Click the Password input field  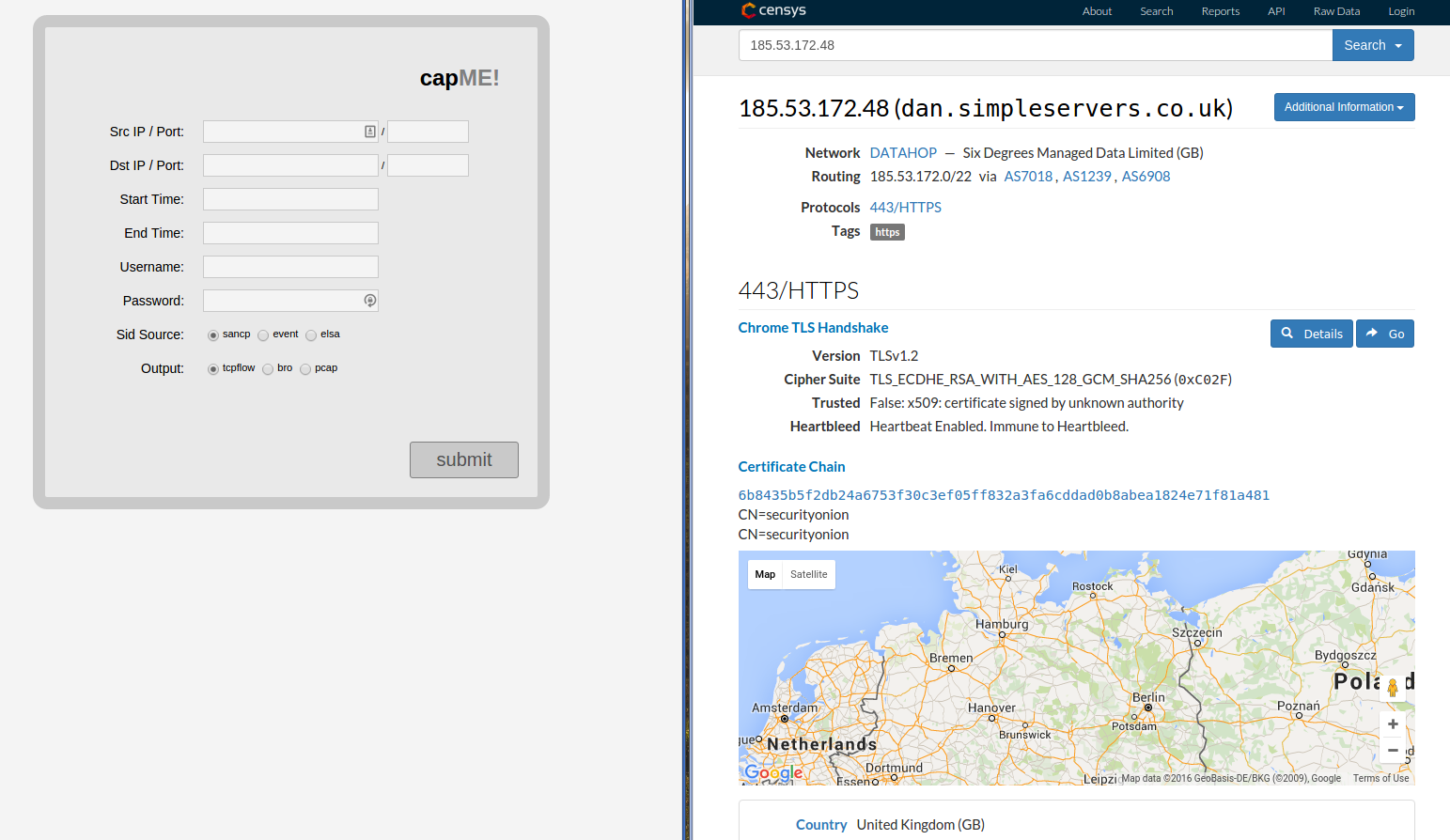click(290, 301)
